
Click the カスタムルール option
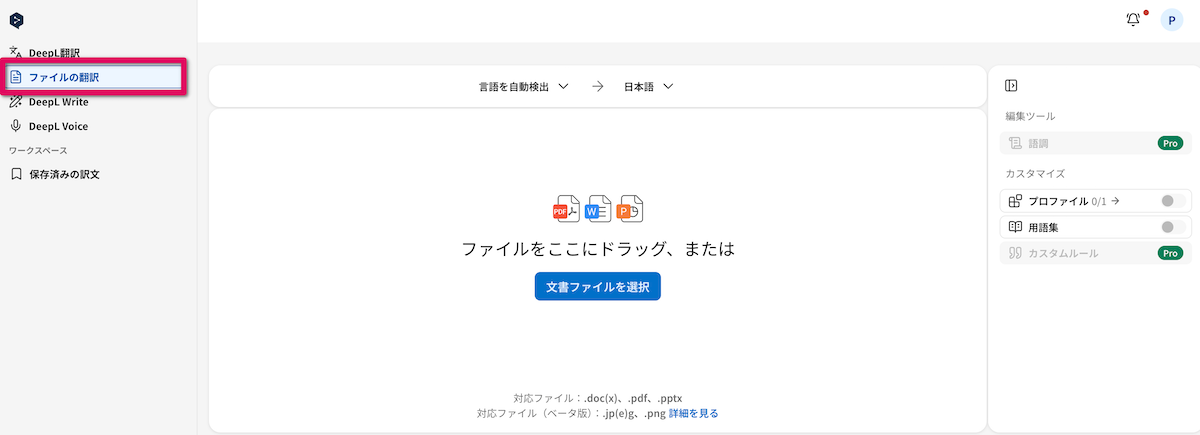pyautogui.click(x=1096, y=253)
